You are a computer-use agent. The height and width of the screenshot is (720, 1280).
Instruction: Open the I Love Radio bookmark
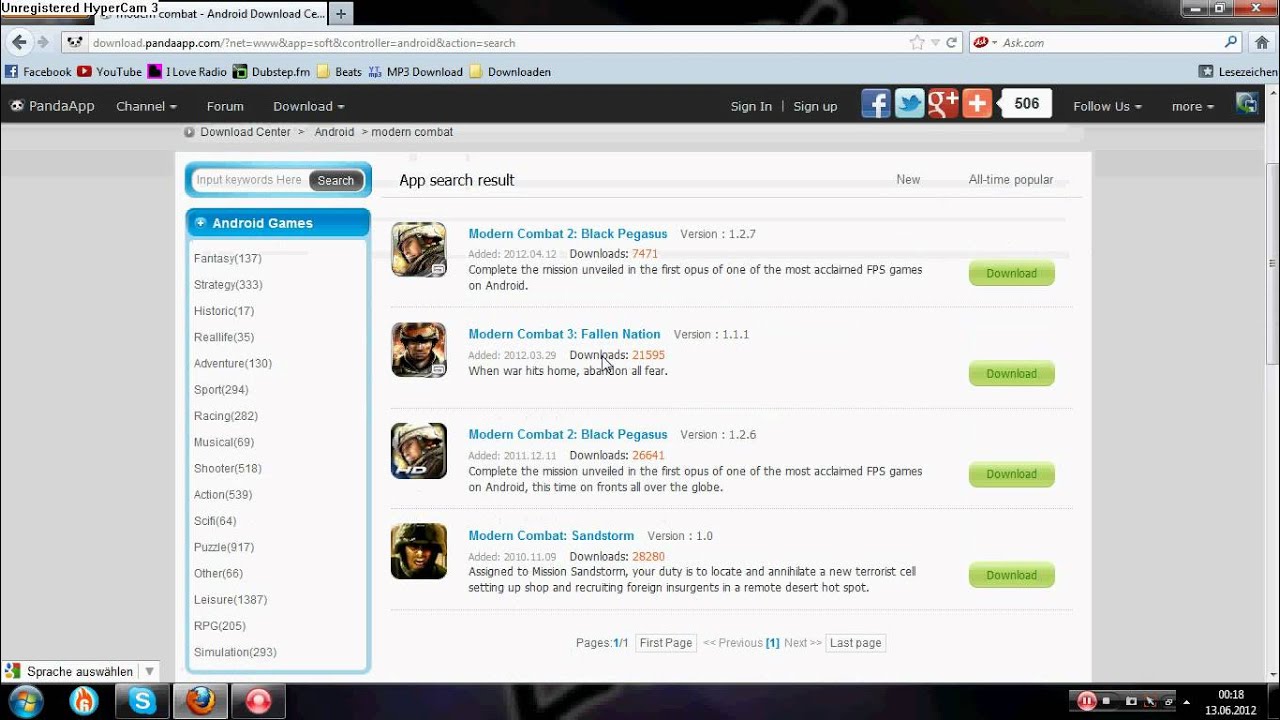(x=187, y=72)
